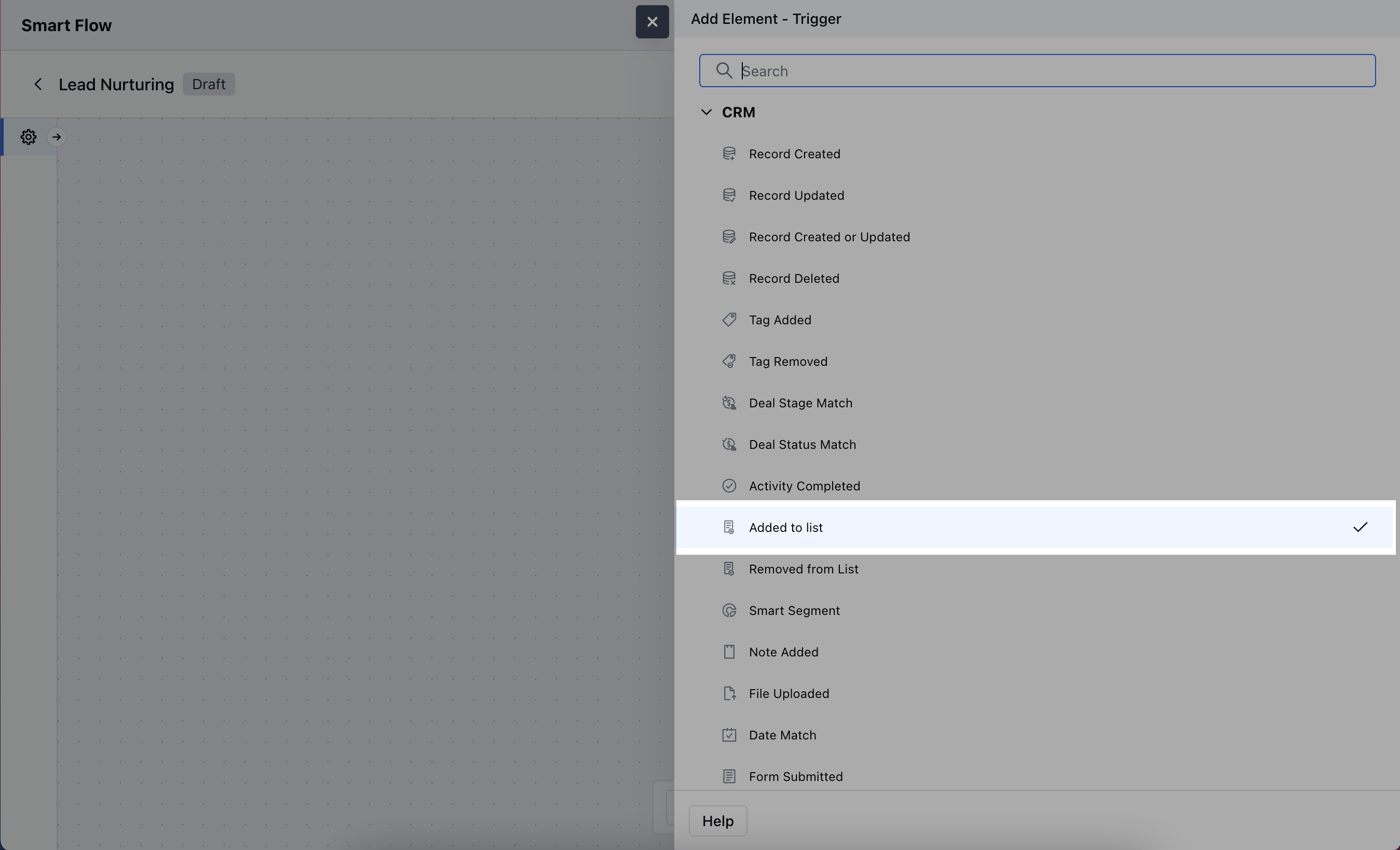
Task: Select the Record Updated trigger
Action: (x=796, y=196)
